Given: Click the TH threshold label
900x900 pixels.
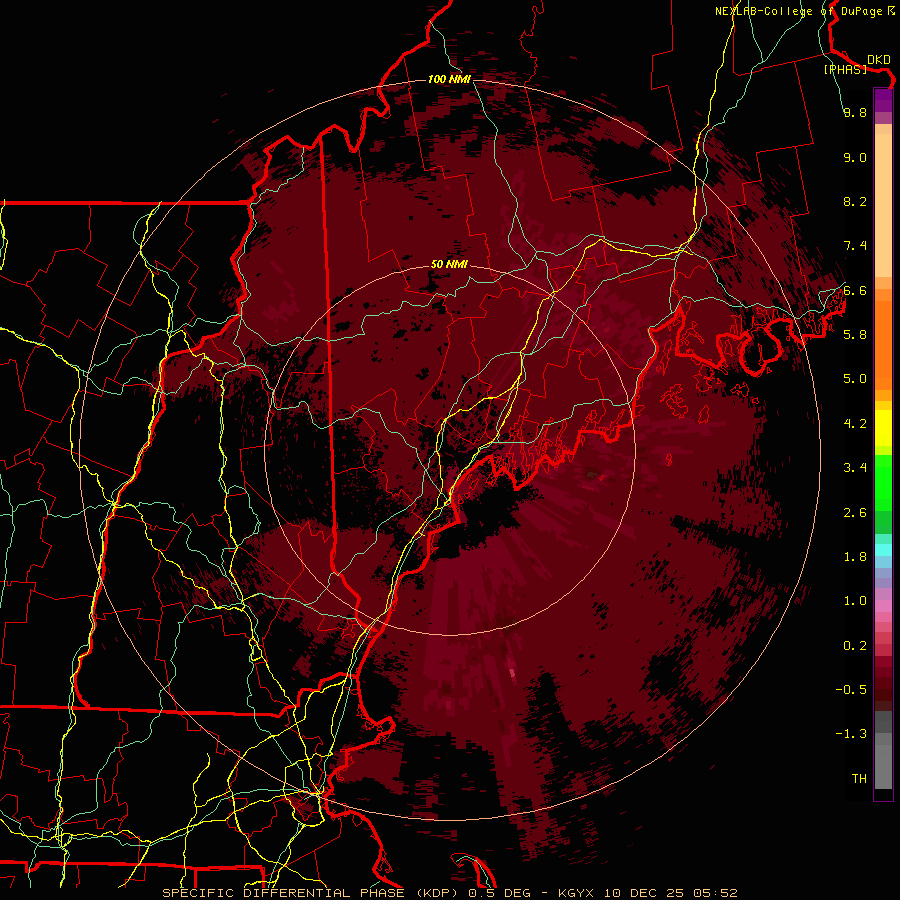Looking at the screenshot, I should [x=859, y=779].
